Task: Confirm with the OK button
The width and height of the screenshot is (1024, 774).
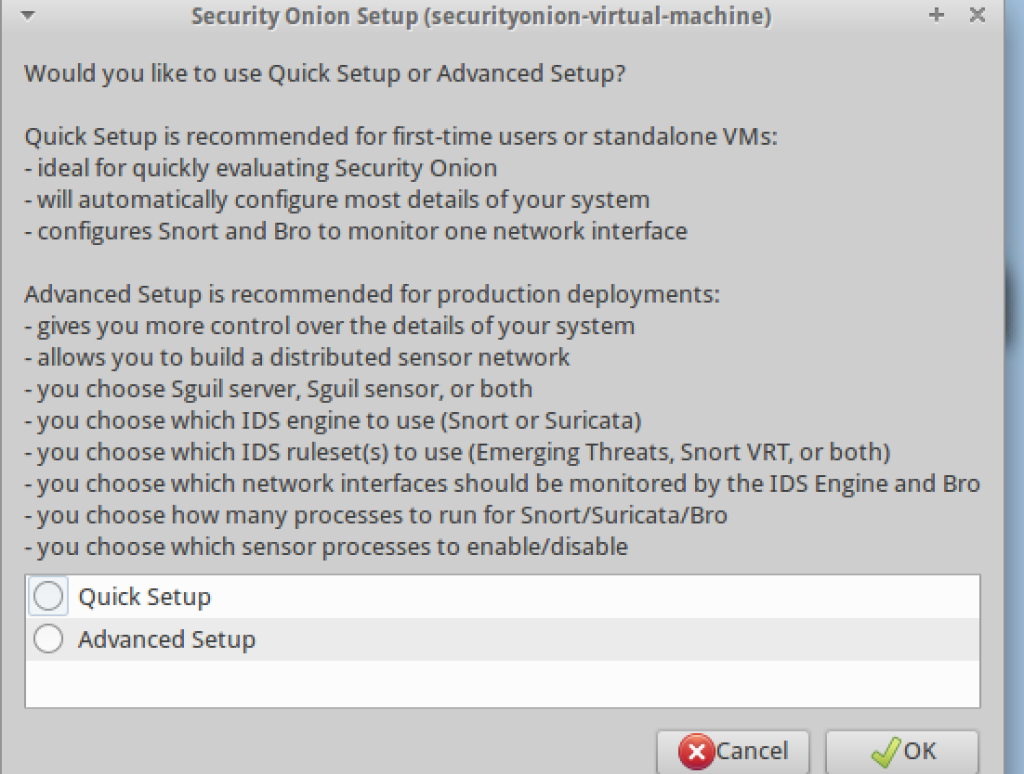Action: (x=902, y=751)
